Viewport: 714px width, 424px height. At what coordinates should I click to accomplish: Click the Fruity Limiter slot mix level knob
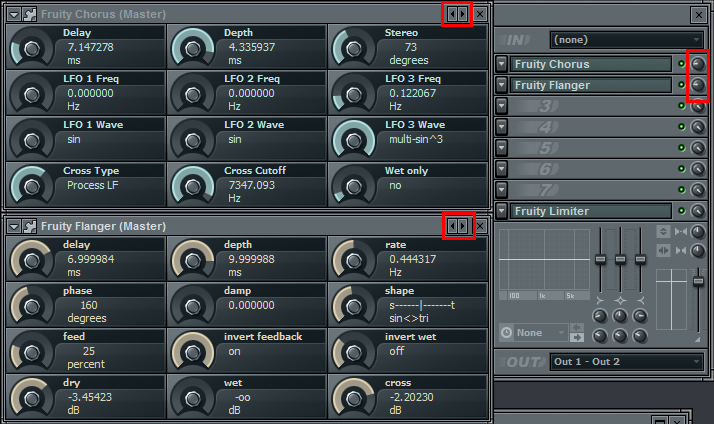(698, 211)
